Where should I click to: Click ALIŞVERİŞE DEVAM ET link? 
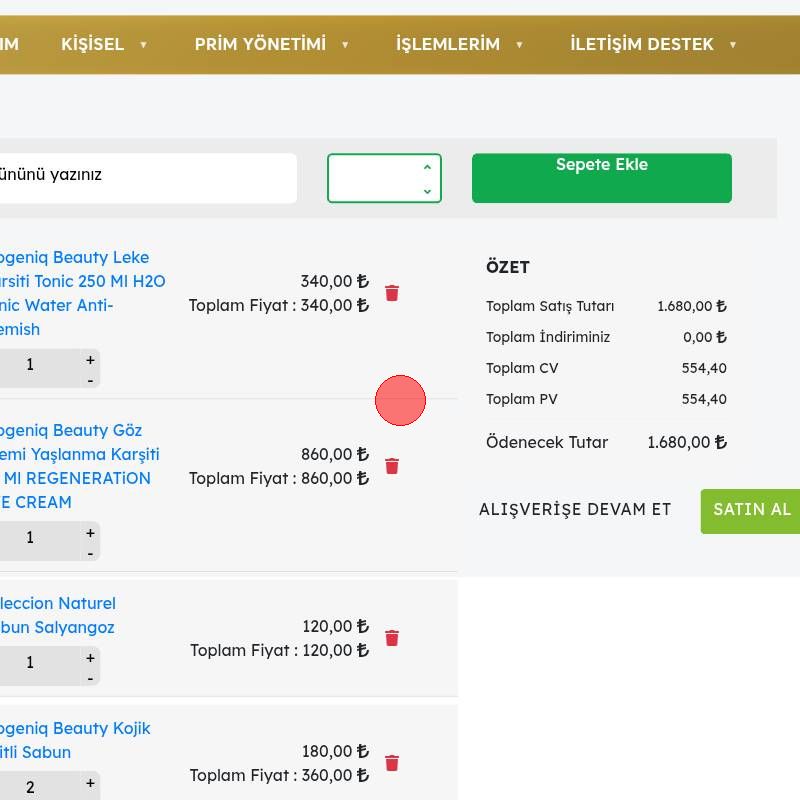click(575, 510)
